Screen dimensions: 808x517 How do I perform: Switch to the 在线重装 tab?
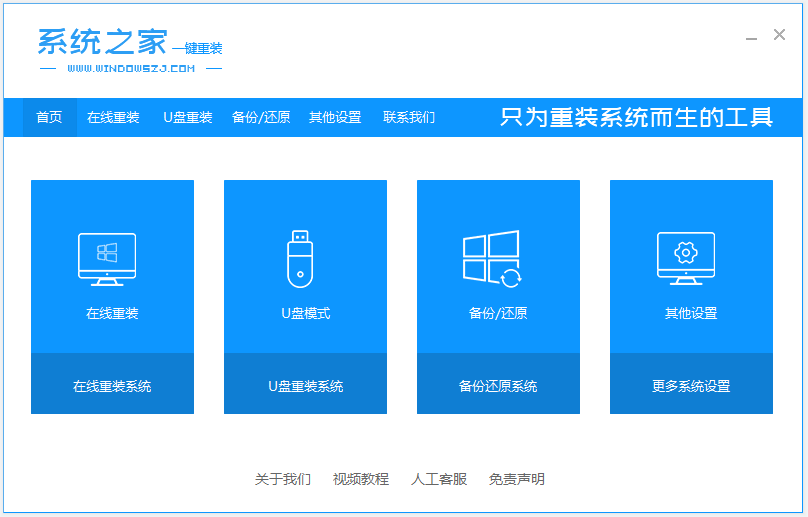point(113,117)
